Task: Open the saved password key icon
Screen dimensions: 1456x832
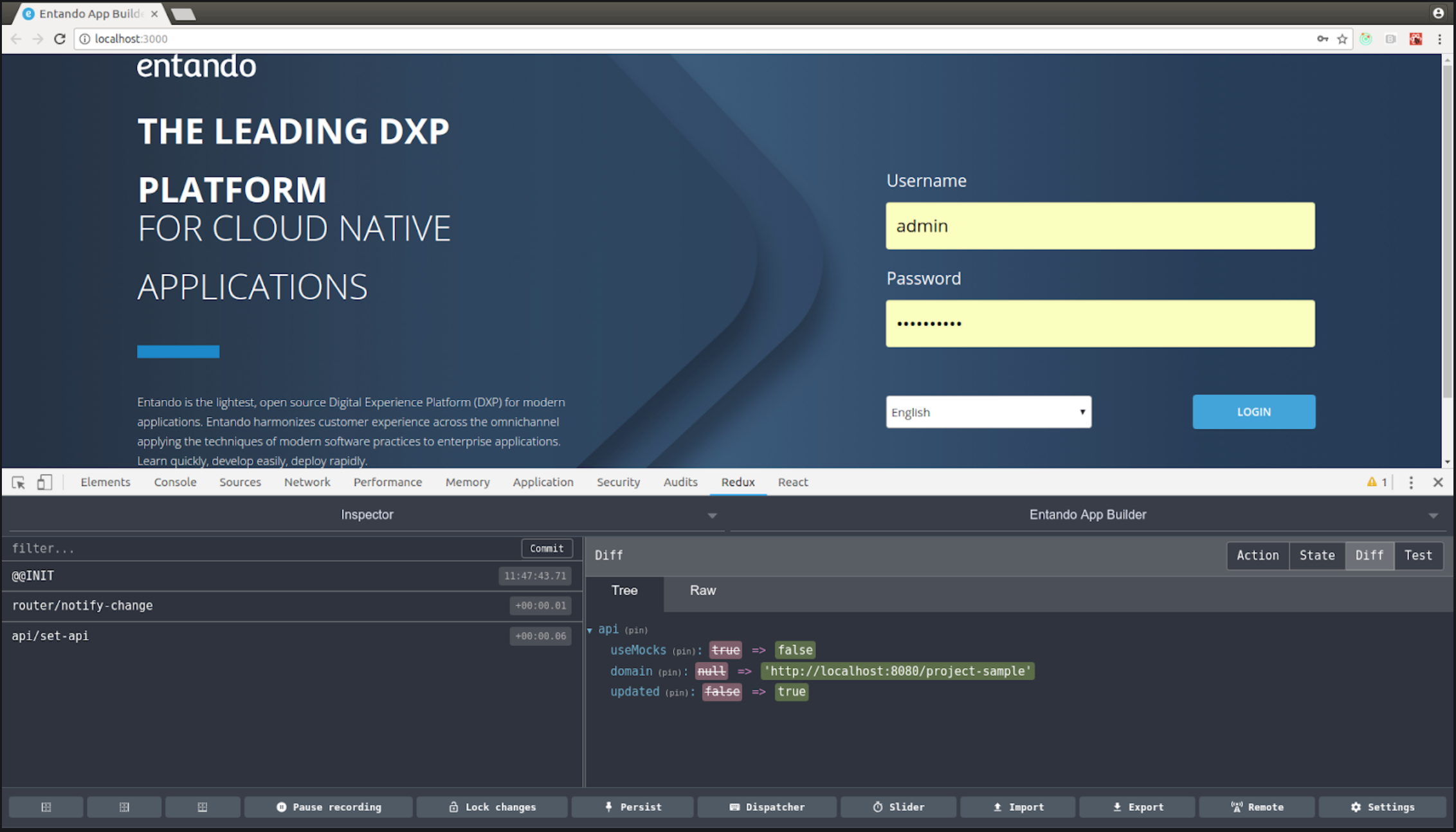Action: 1322,39
